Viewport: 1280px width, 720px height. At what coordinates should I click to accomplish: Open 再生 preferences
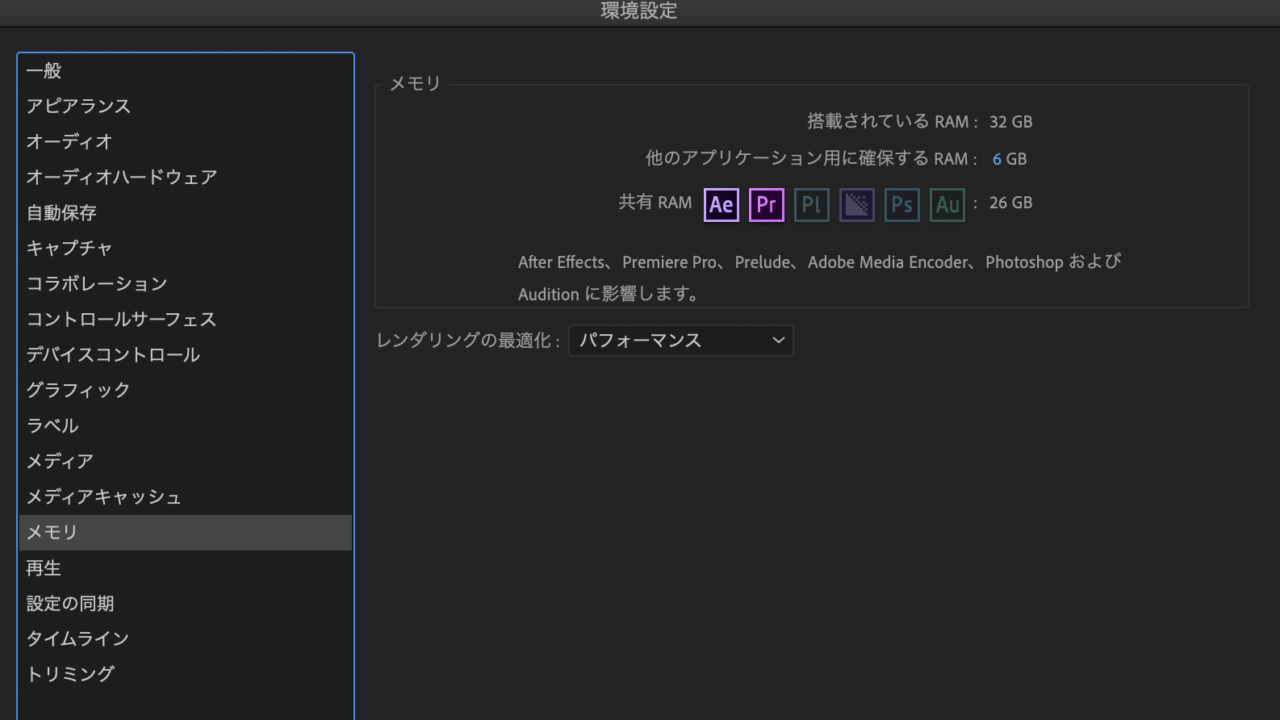point(186,568)
